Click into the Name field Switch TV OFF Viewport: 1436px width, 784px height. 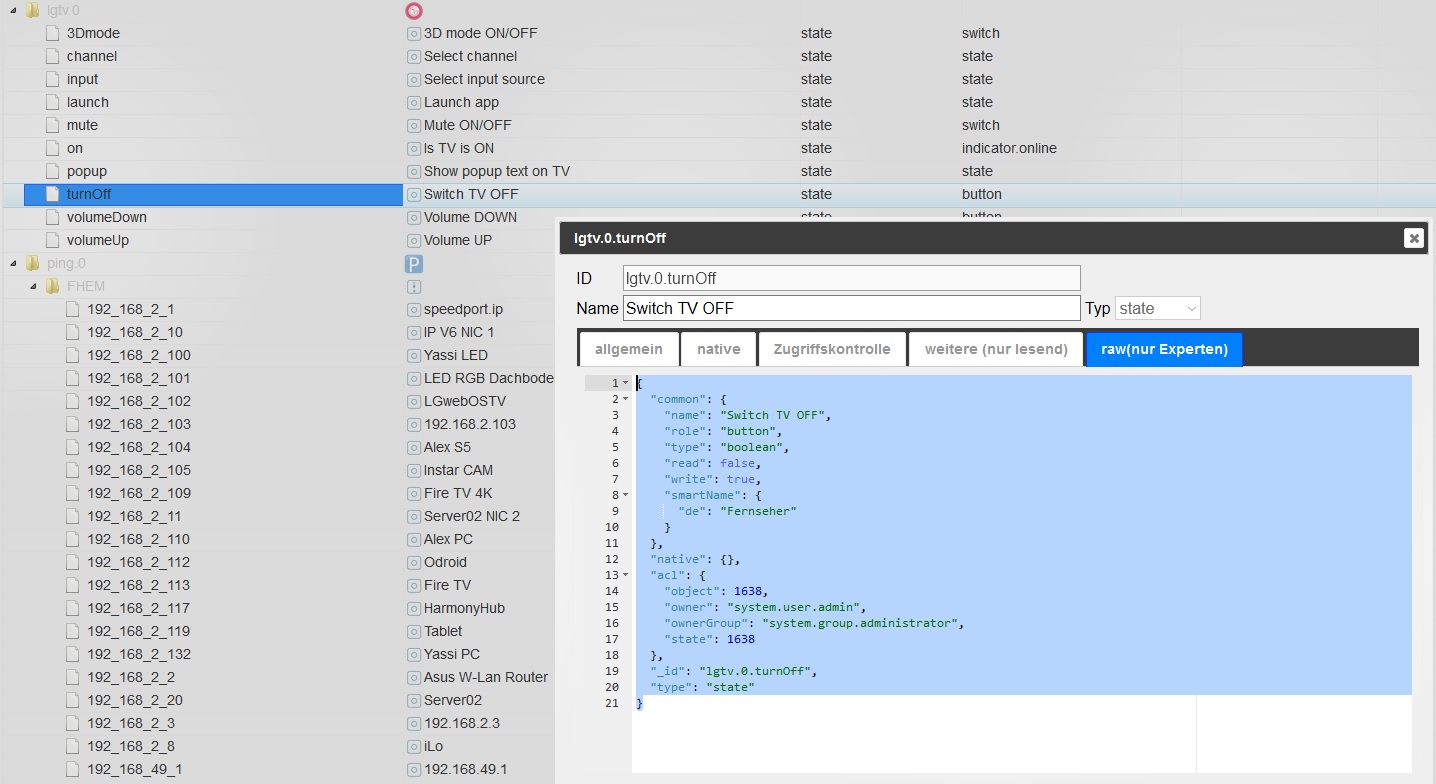(x=850, y=308)
